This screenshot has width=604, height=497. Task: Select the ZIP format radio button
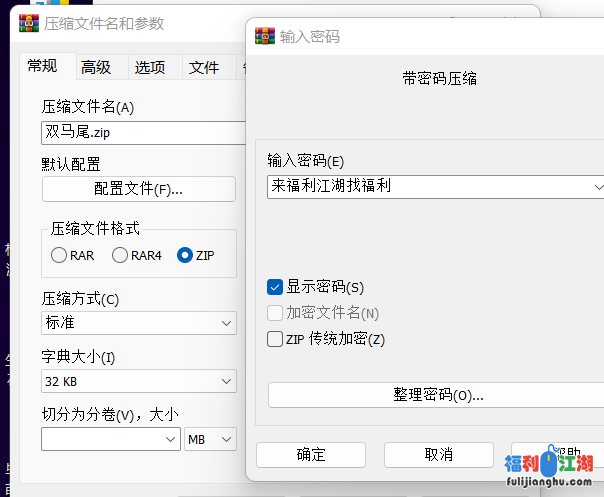point(184,255)
